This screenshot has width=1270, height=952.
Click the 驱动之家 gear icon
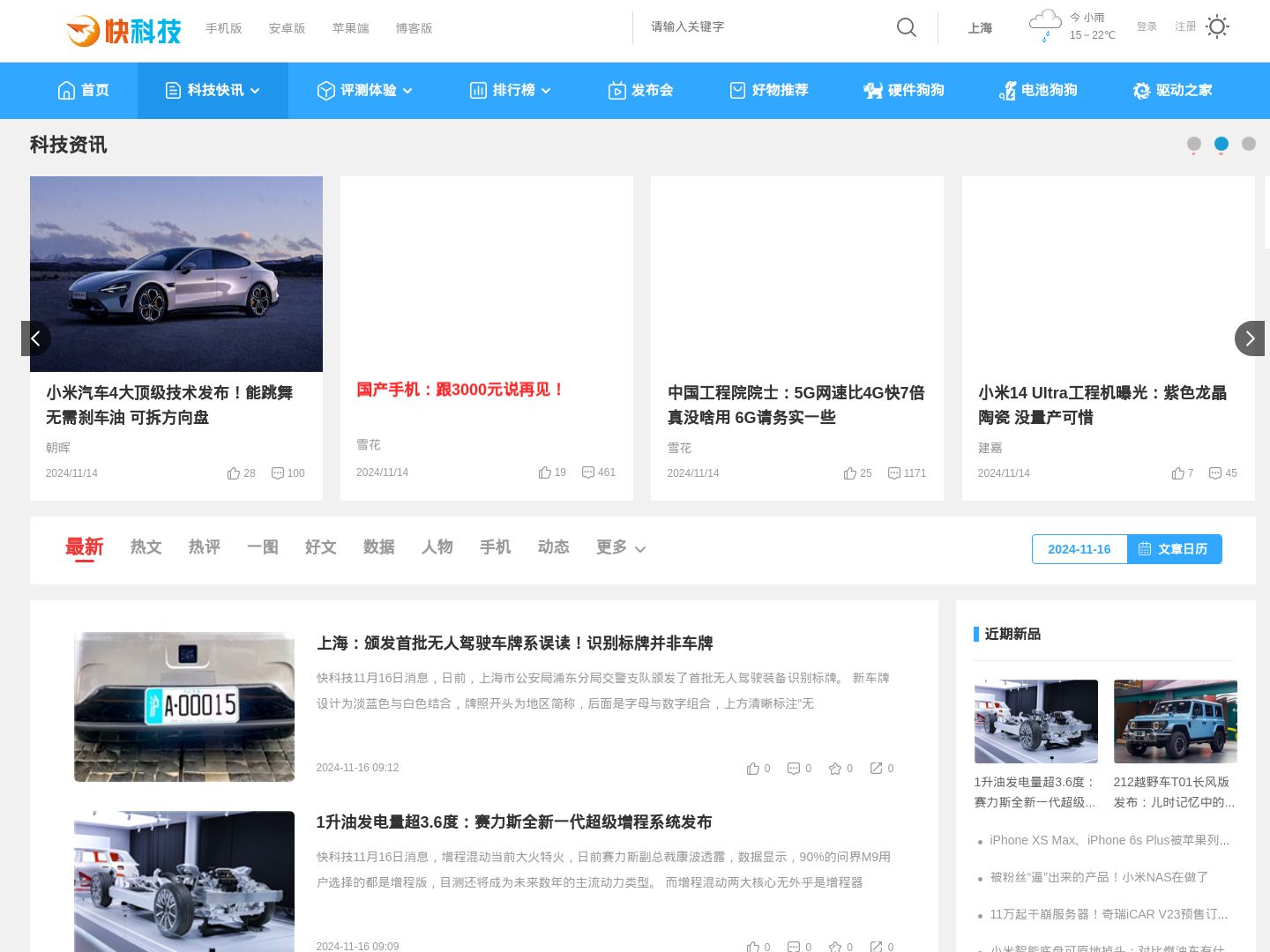coord(1142,90)
